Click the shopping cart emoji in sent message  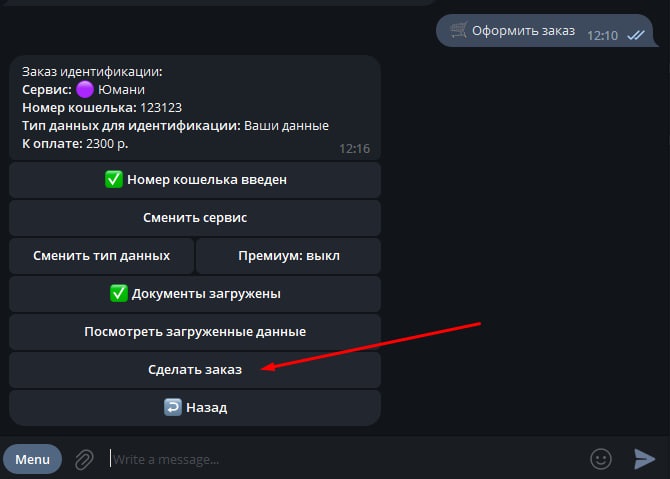458,30
